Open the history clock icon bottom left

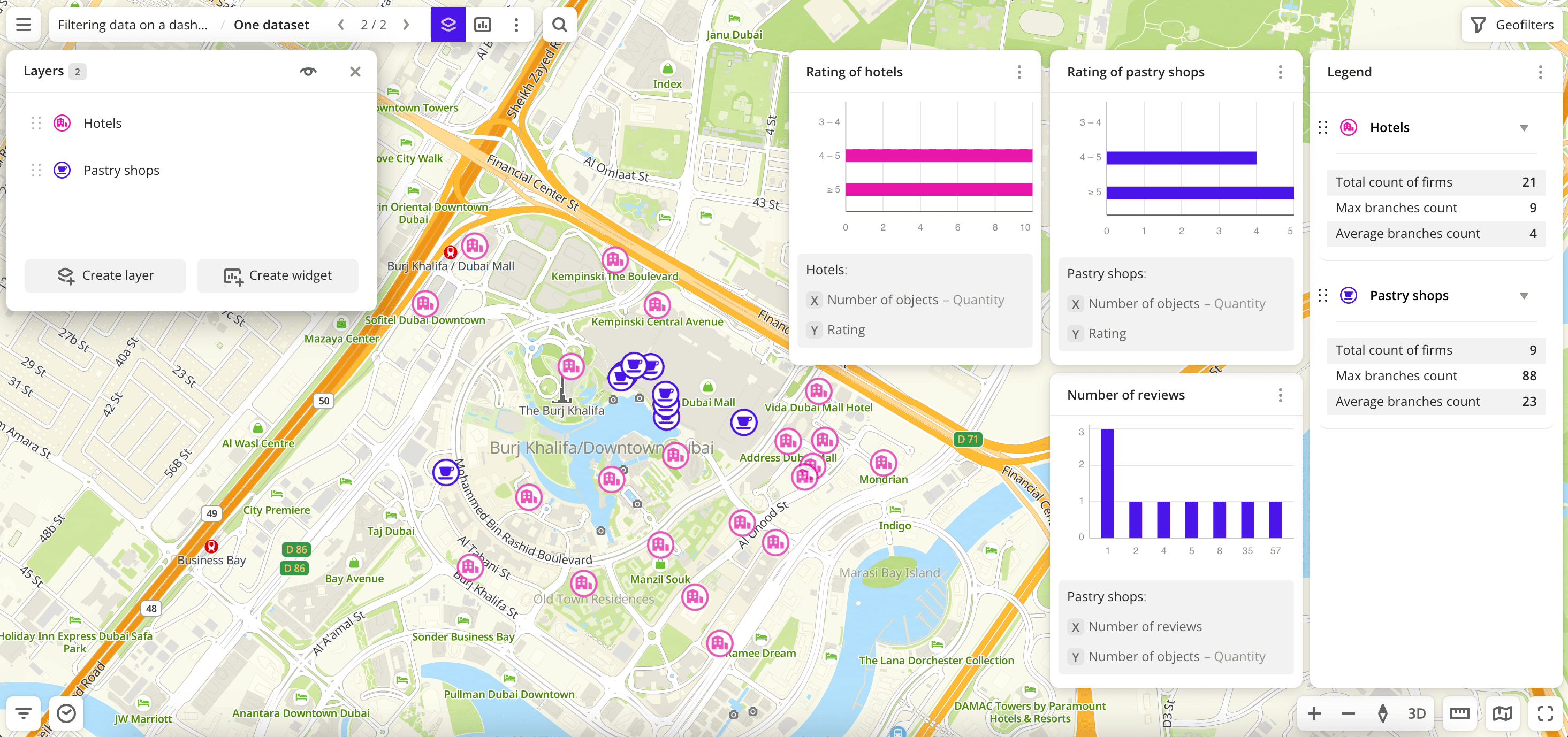[66, 713]
